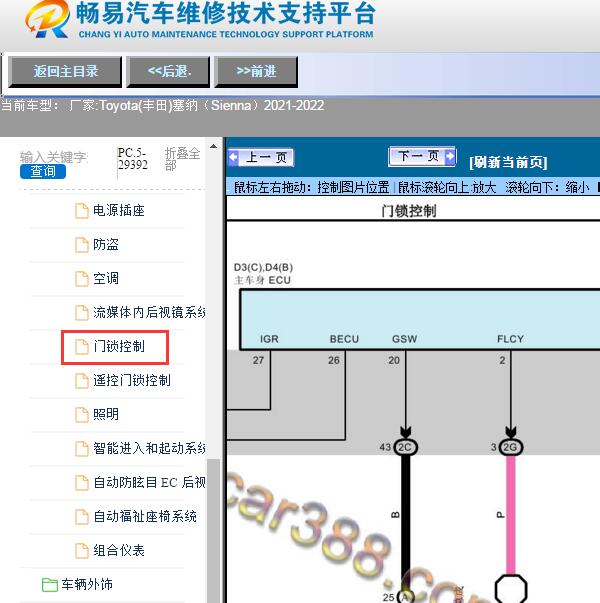The width and height of the screenshot is (600, 603).
Task: Click the document icon beside 防盗
Action: tap(82, 245)
